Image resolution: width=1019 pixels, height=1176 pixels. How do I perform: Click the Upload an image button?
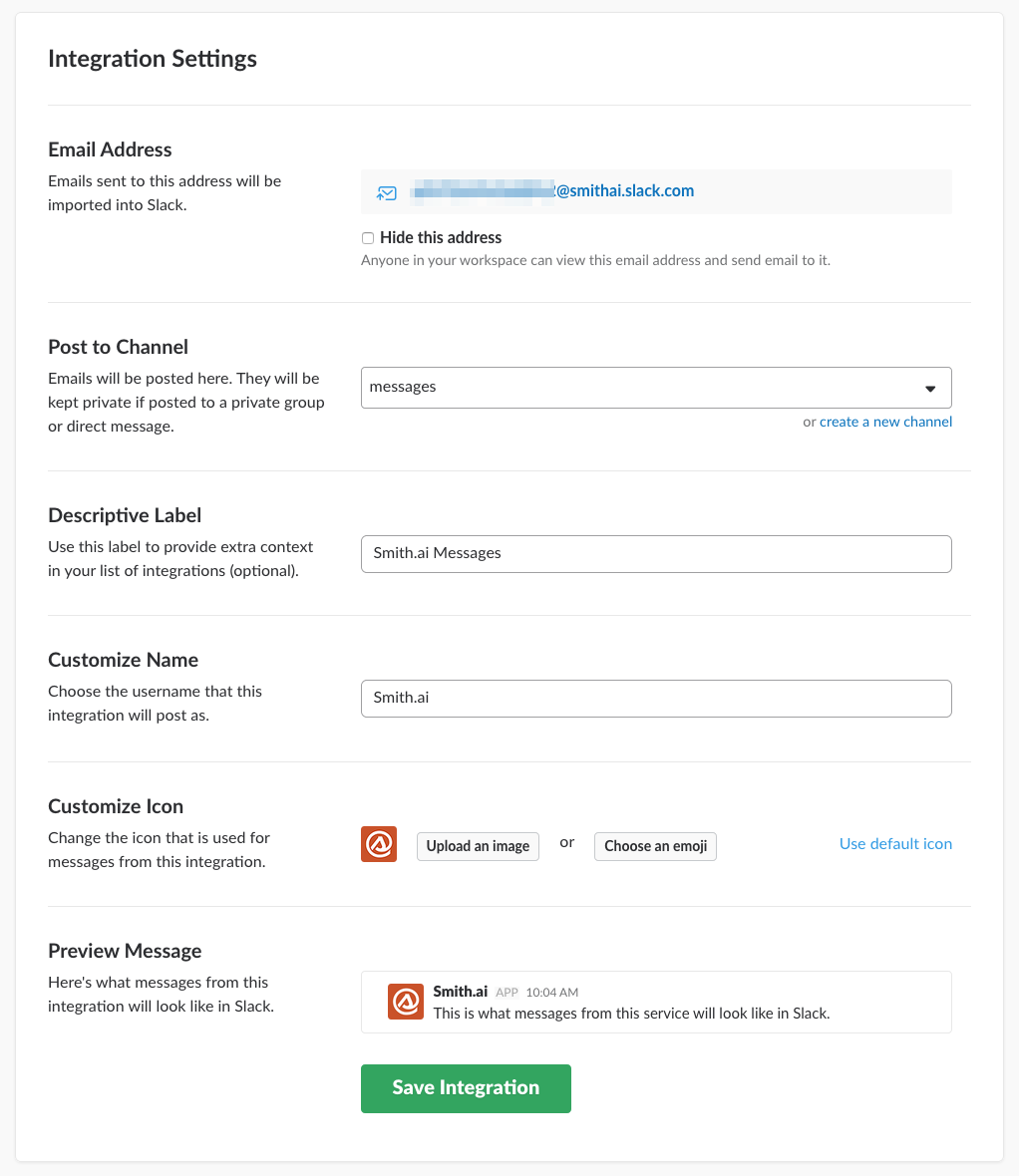pos(478,846)
